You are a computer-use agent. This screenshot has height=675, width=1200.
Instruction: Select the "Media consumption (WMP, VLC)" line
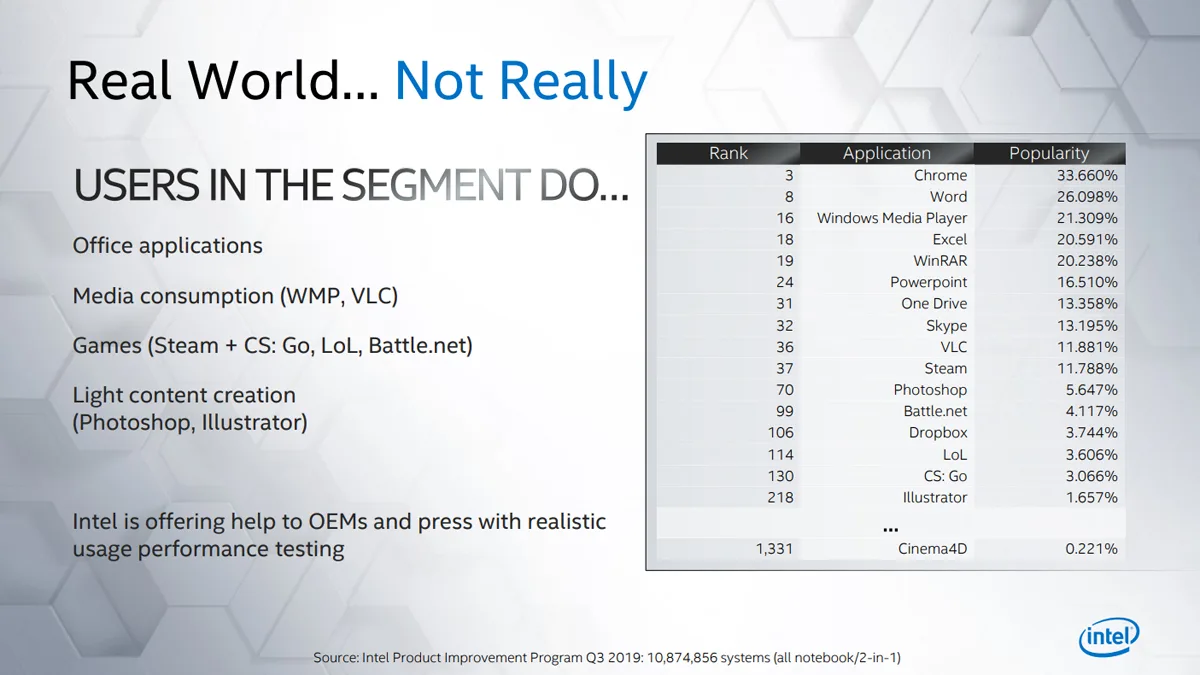point(235,296)
